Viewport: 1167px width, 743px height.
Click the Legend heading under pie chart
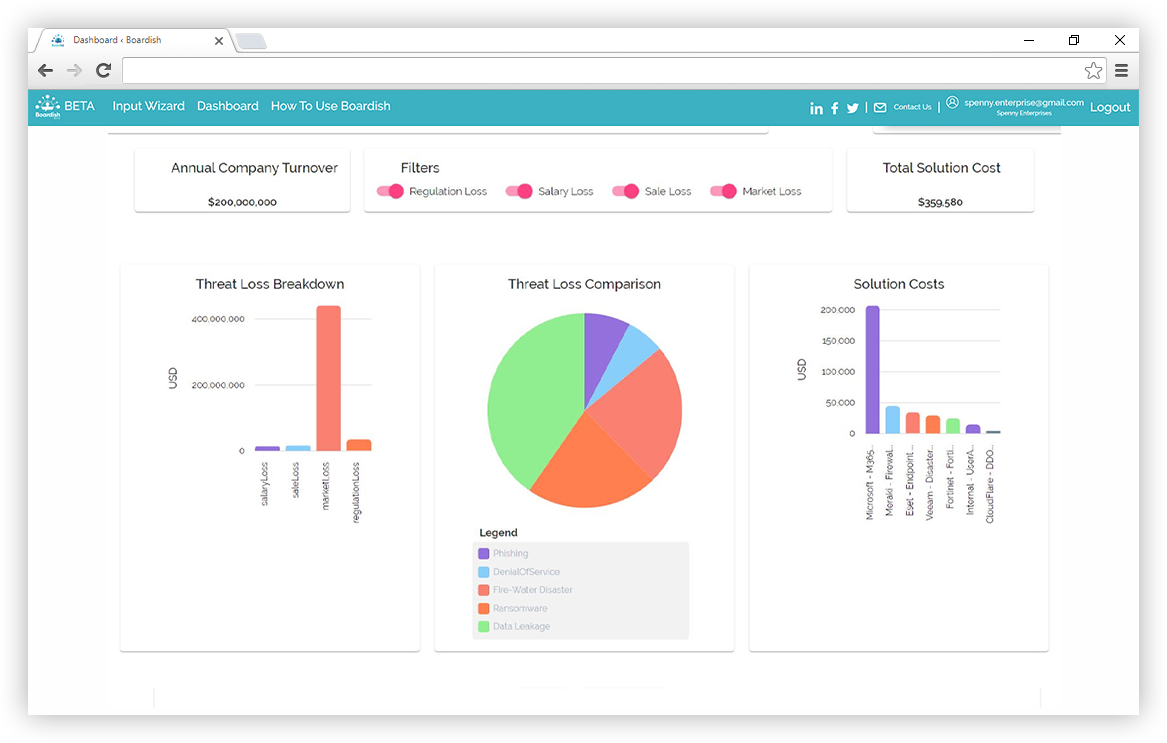click(x=498, y=533)
